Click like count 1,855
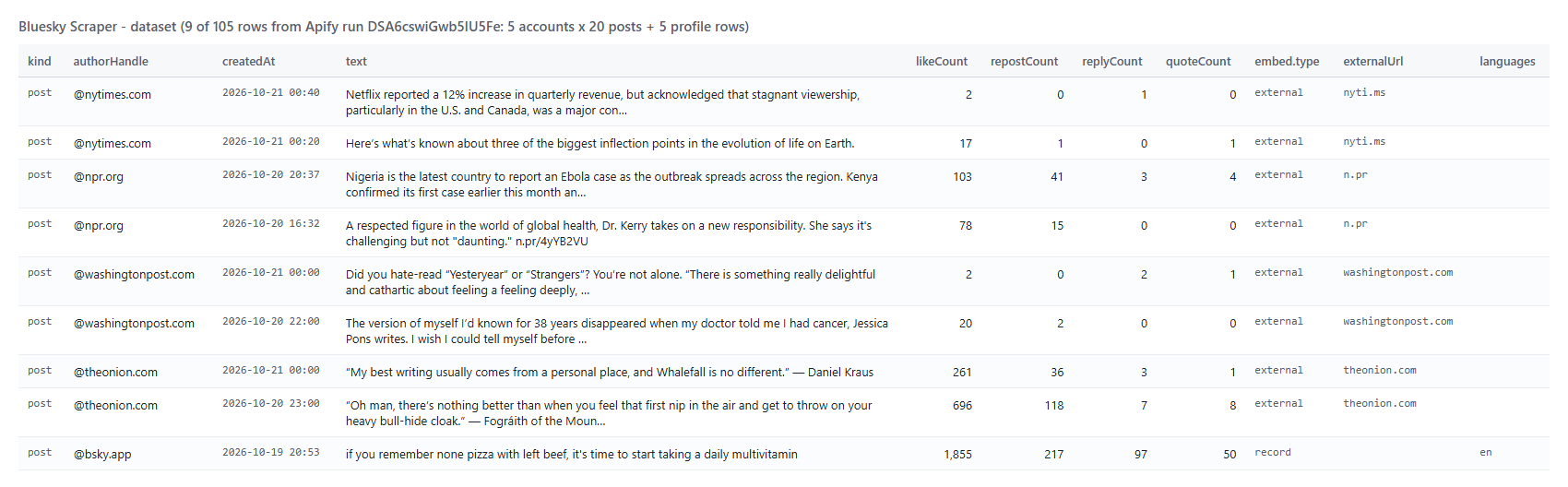The width and height of the screenshot is (1568, 487). pos(957,455)
